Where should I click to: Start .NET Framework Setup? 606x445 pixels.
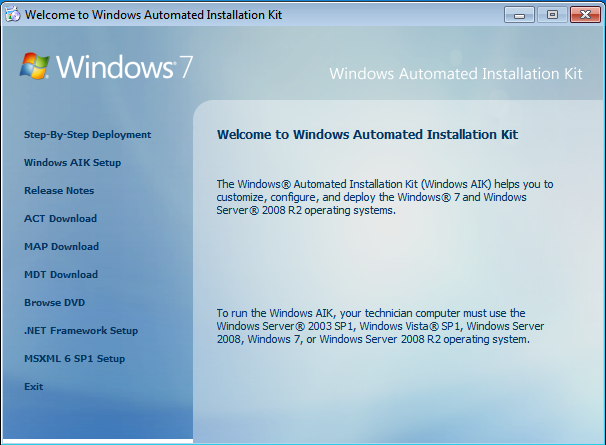click(81, 331)
